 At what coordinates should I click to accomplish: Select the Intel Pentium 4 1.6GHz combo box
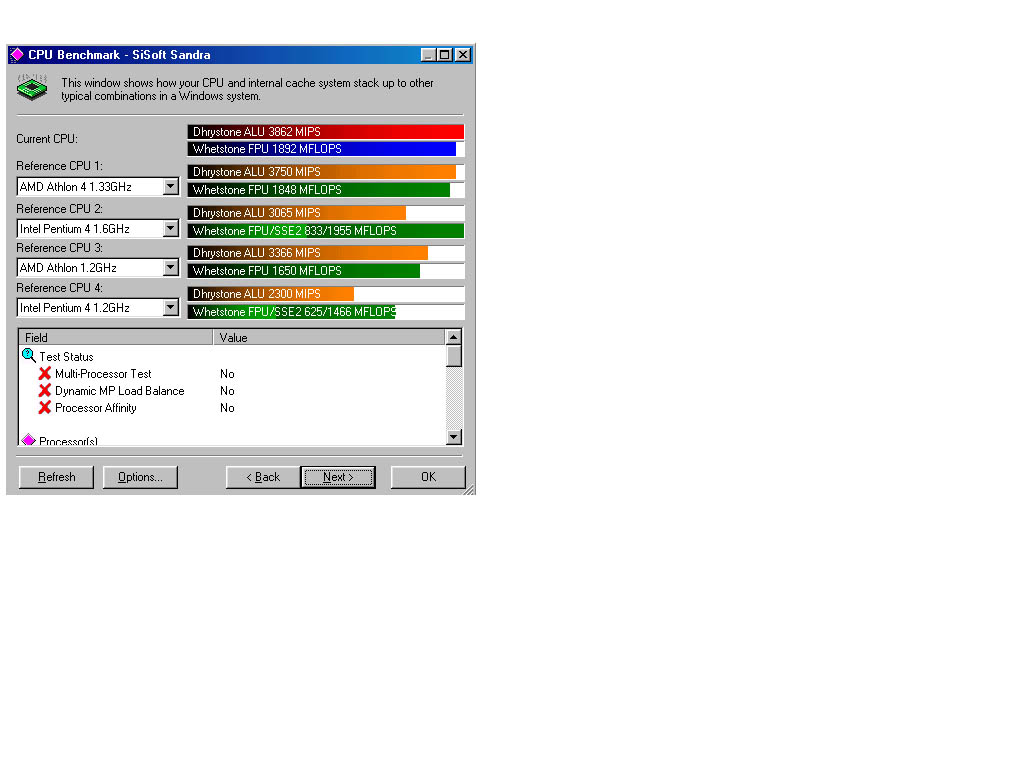click(97, 229)
